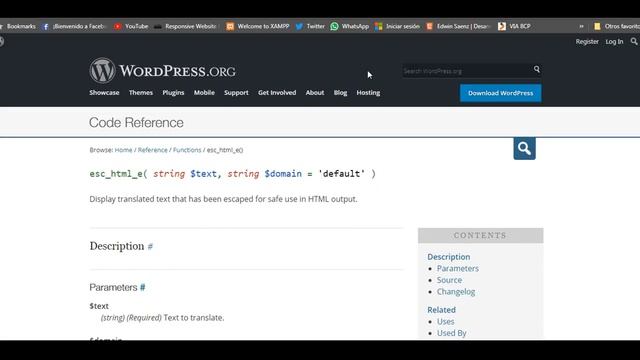Jump to Changelog in the Contents box
Image resolution: width=640 pixels, height=360 pixels.
456,292
